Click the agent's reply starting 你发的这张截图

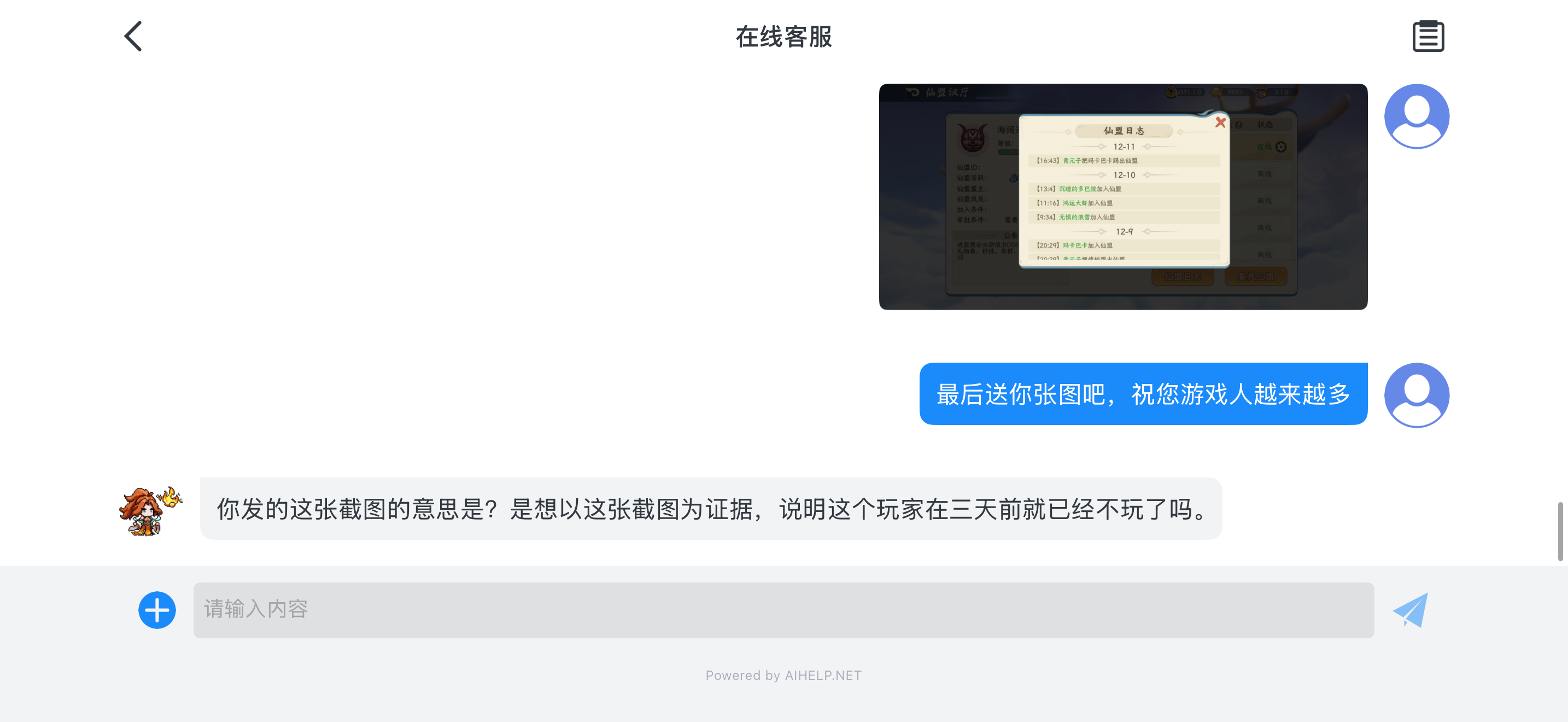click(710, 509)
